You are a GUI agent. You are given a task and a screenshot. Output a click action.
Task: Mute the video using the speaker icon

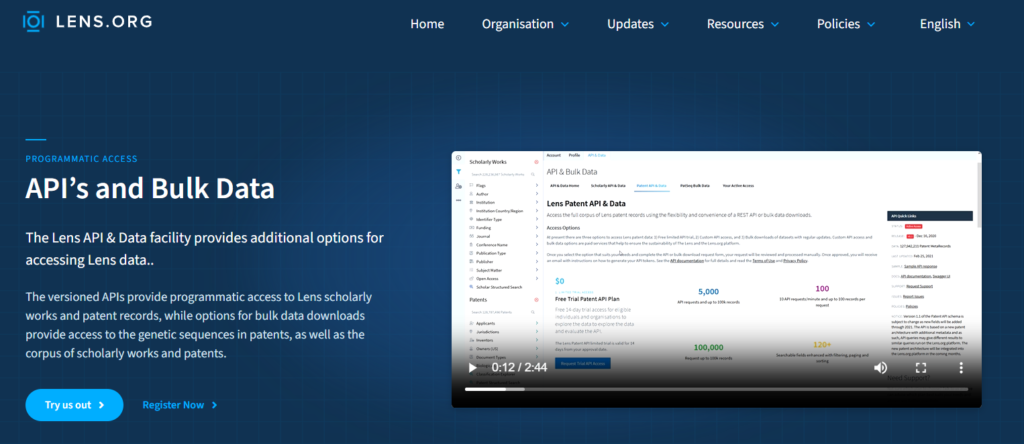tap(880, 368)
